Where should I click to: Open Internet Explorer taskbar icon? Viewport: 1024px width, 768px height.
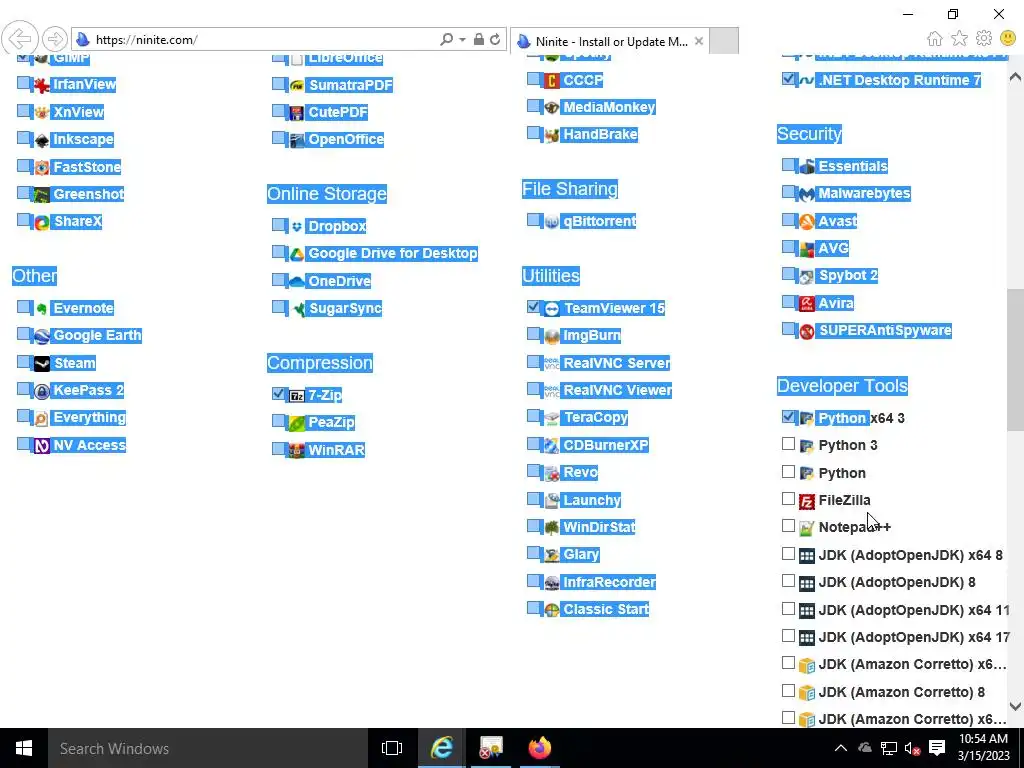pyautogui.click(x=441, y=748)
